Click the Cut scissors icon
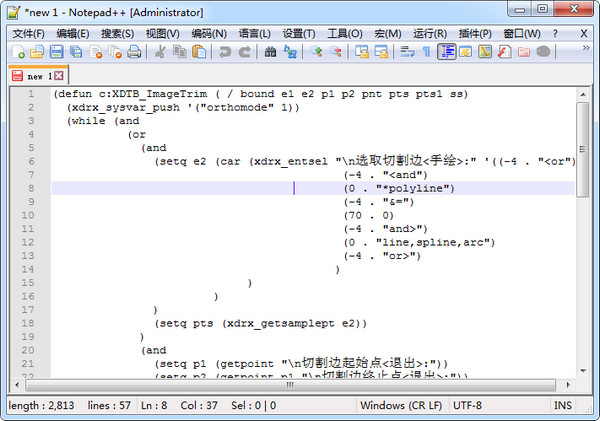The height and width of the screenshot is (421, 600). (x=159, y=52)
